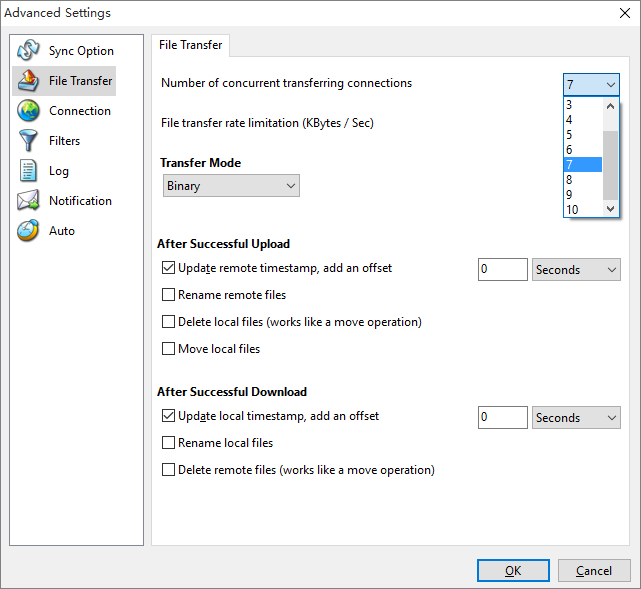
Task: Click the Sync Option arrows icon
Action: click(28, 50)
